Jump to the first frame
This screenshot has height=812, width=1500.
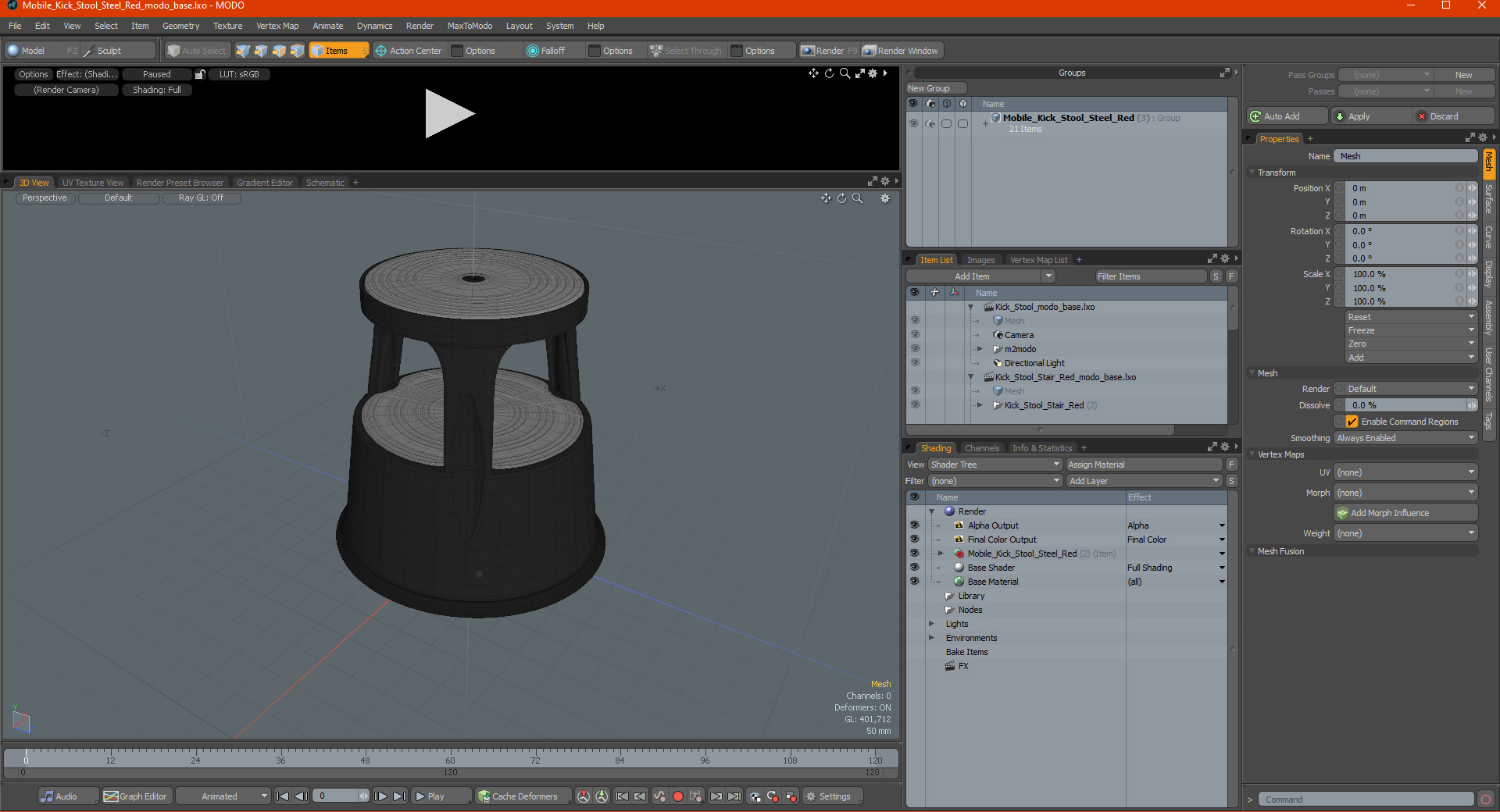coord(283,796)
